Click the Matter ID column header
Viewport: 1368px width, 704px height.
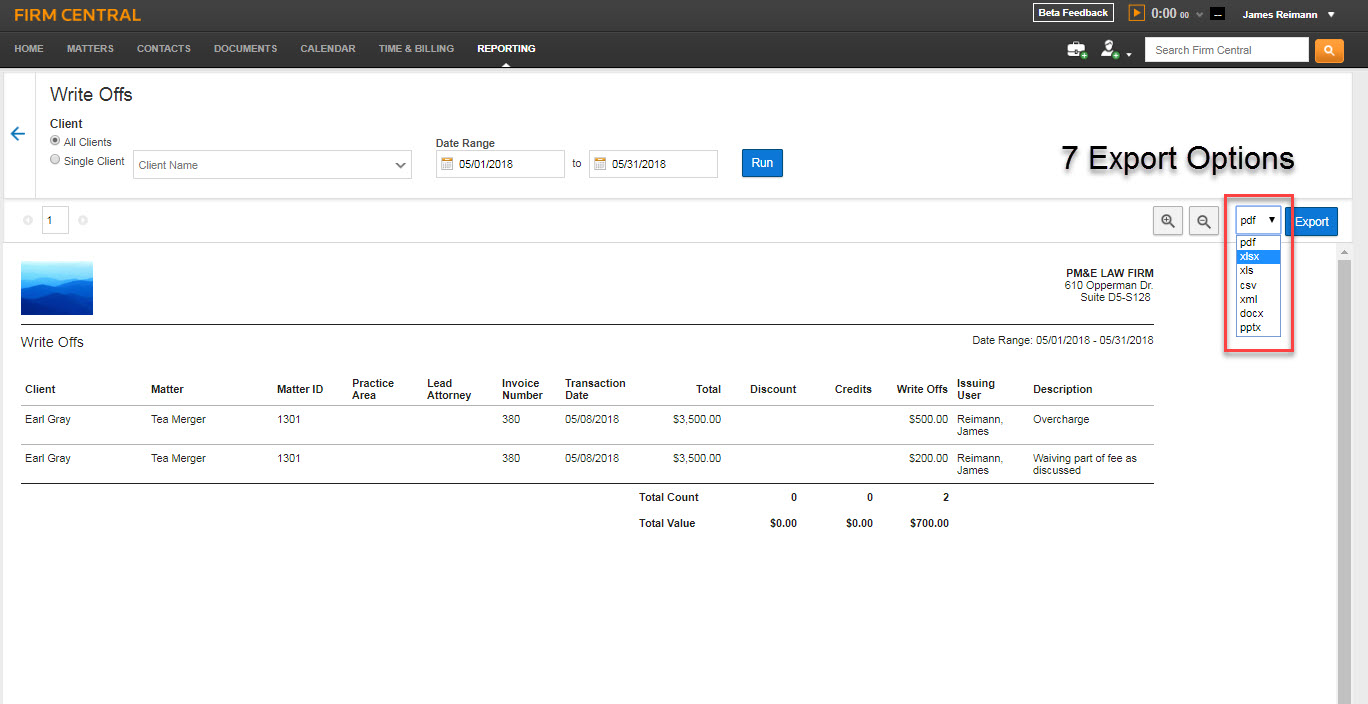(x=300, y=389)
